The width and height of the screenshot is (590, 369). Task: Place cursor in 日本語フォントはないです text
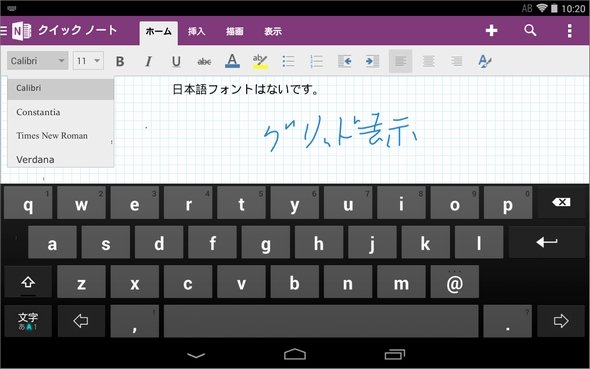click(x=246, y=90)
